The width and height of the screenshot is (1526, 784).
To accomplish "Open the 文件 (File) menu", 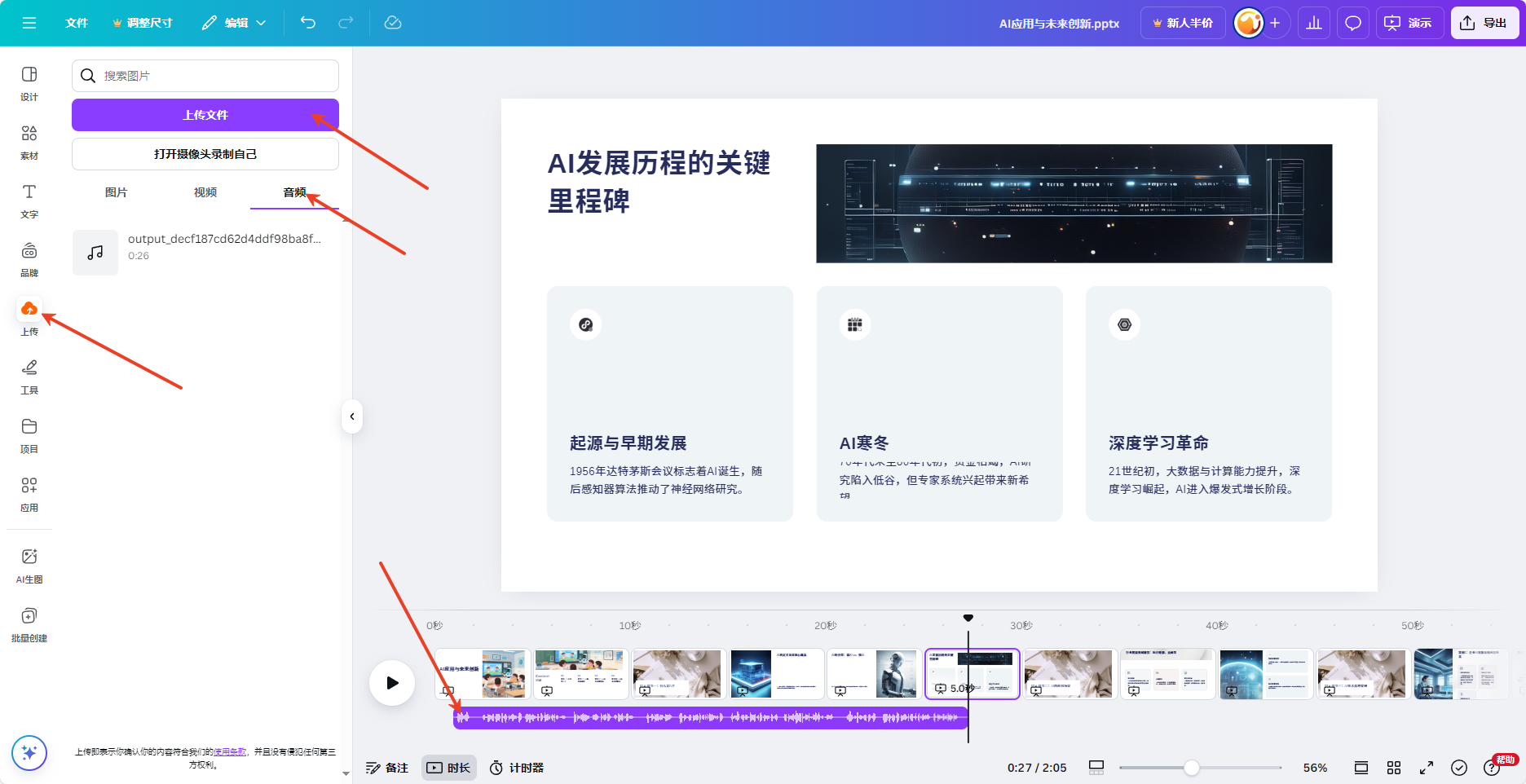I will [x=77, y=23].
